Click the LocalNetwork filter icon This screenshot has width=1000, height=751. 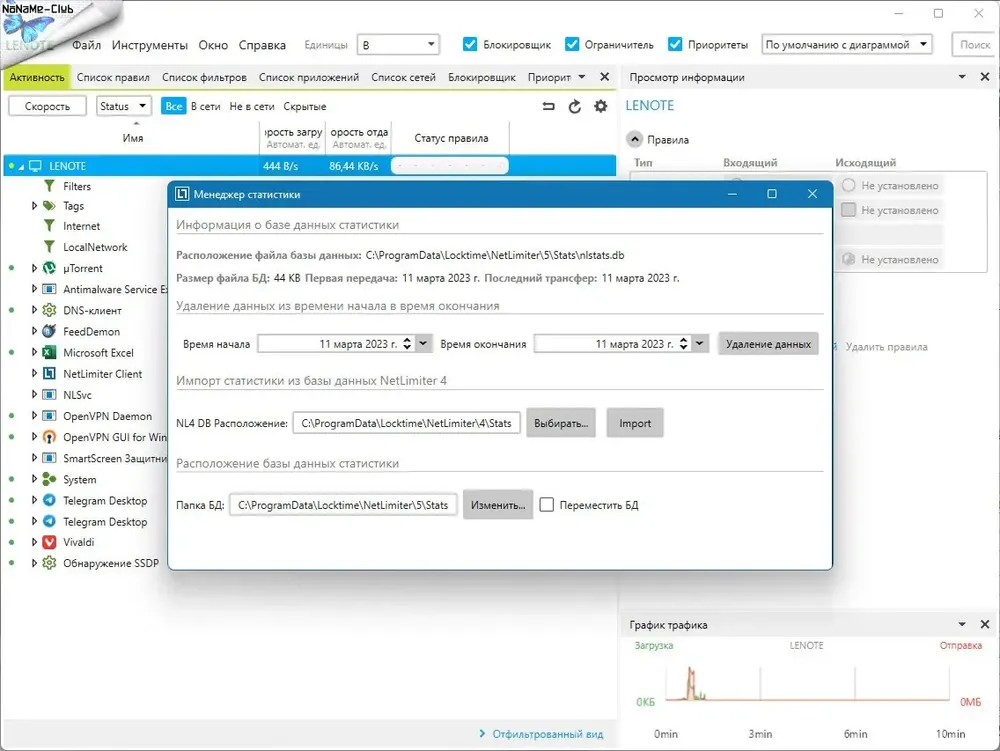49,247
